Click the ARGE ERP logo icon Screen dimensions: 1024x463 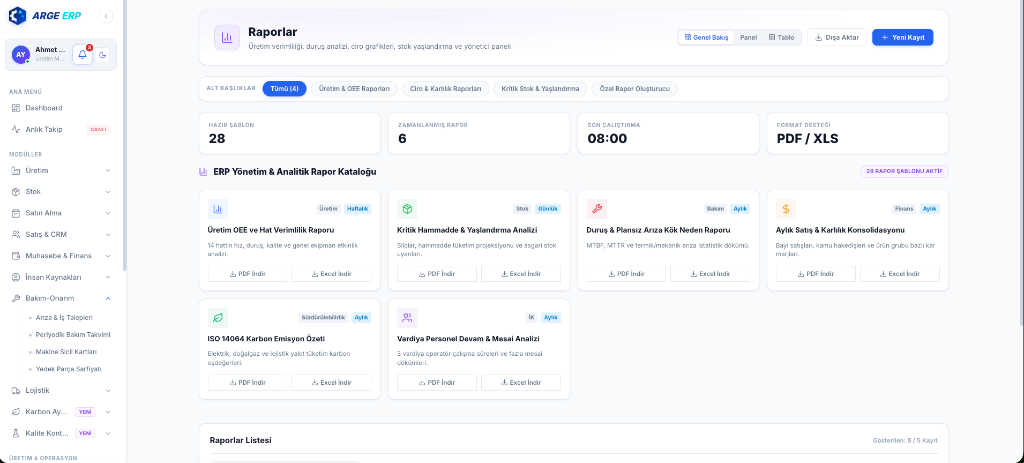[x=18, y=16]
